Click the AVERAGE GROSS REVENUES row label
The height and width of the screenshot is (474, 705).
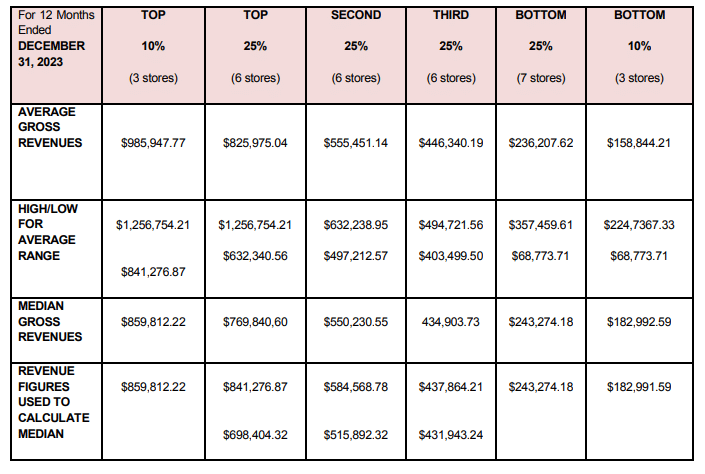50,127
